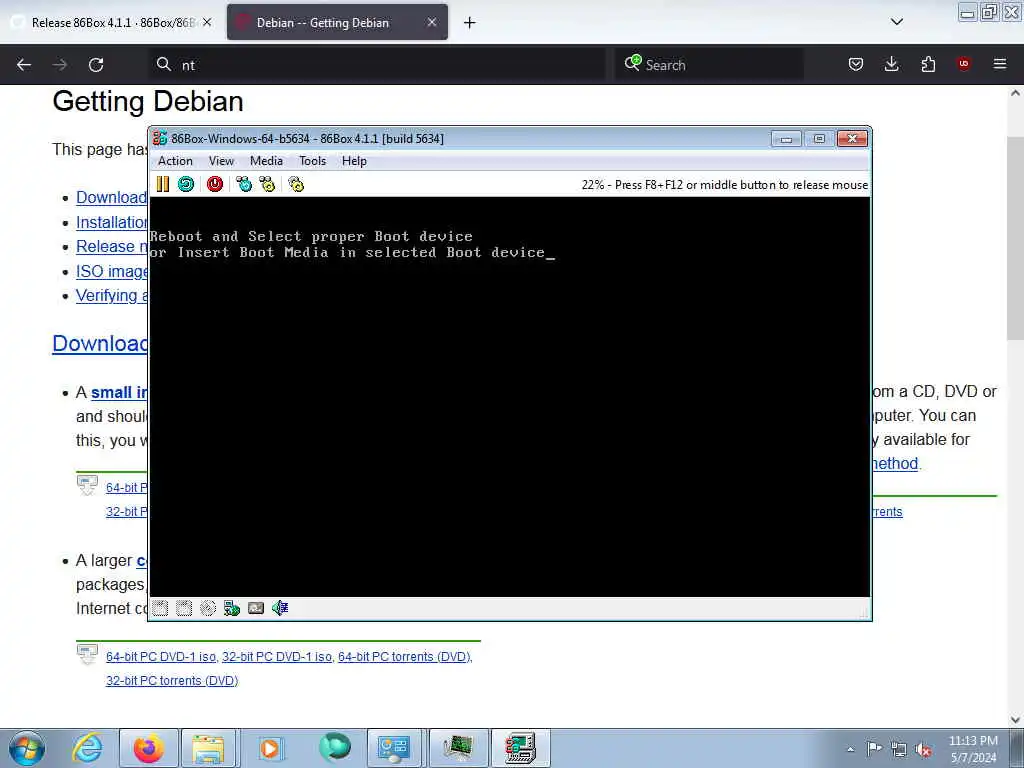Screen dimensions: 1024x768
Task: Open the Tools menu in 86Box
Action: pos(312,161)
